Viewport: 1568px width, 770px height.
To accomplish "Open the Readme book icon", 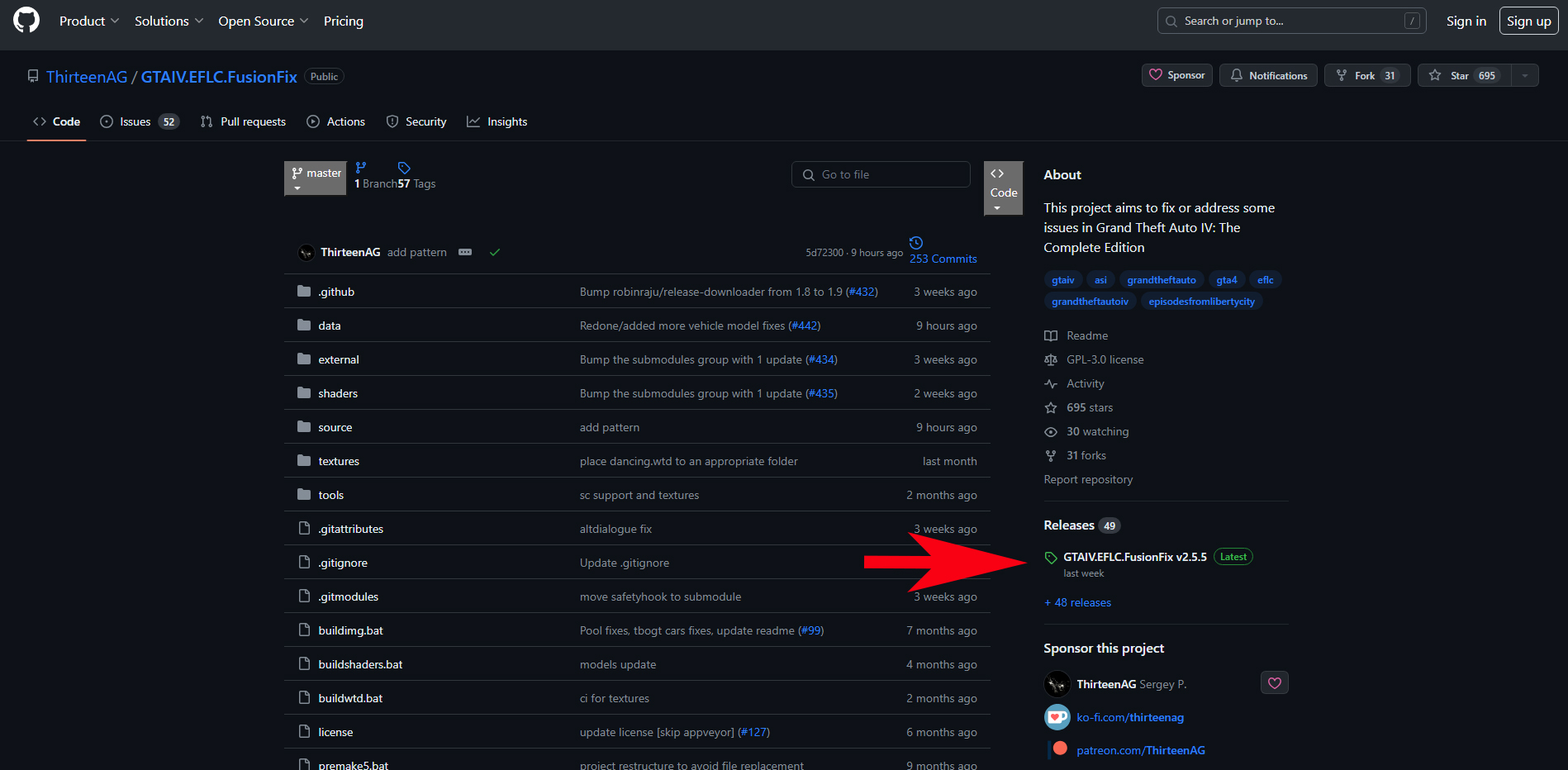I will tap(1051, 336).
